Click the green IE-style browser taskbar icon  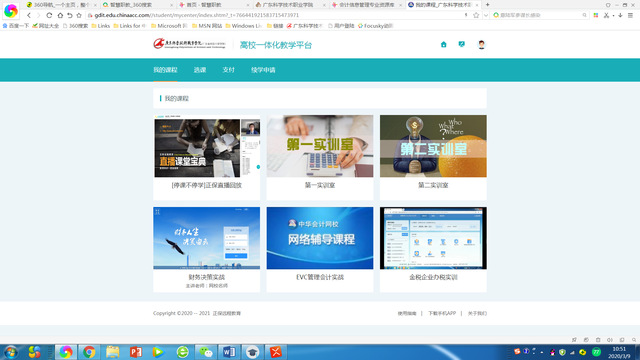[182, 352]
